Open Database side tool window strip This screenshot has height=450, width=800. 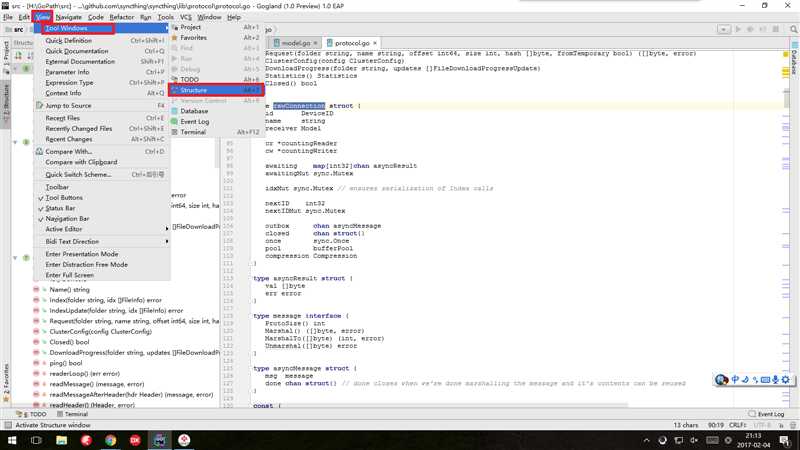(x=795, y=58)
